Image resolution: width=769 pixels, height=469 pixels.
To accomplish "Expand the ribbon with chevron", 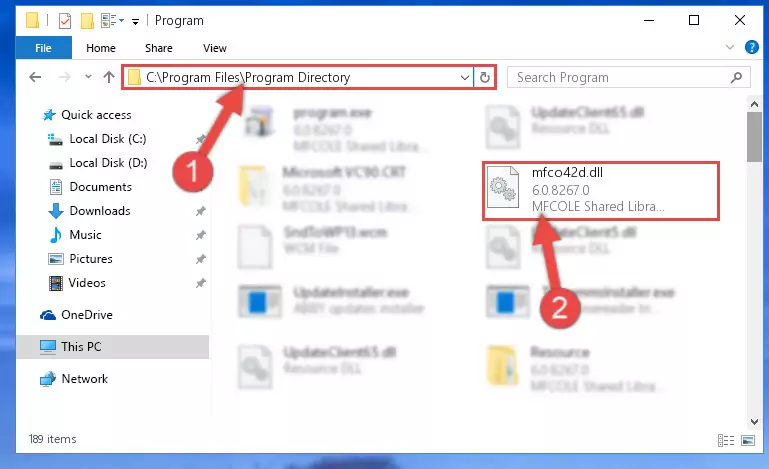I will coord(730,48).
